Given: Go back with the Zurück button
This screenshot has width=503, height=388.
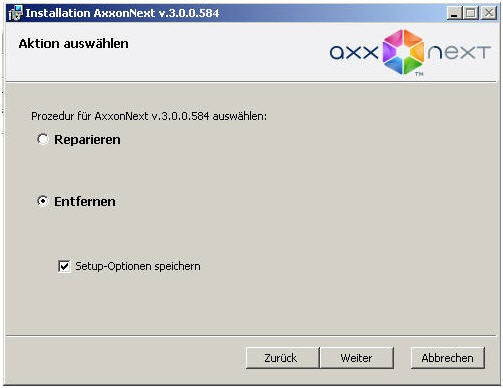Looking at the screenshot, I should 282,358.
